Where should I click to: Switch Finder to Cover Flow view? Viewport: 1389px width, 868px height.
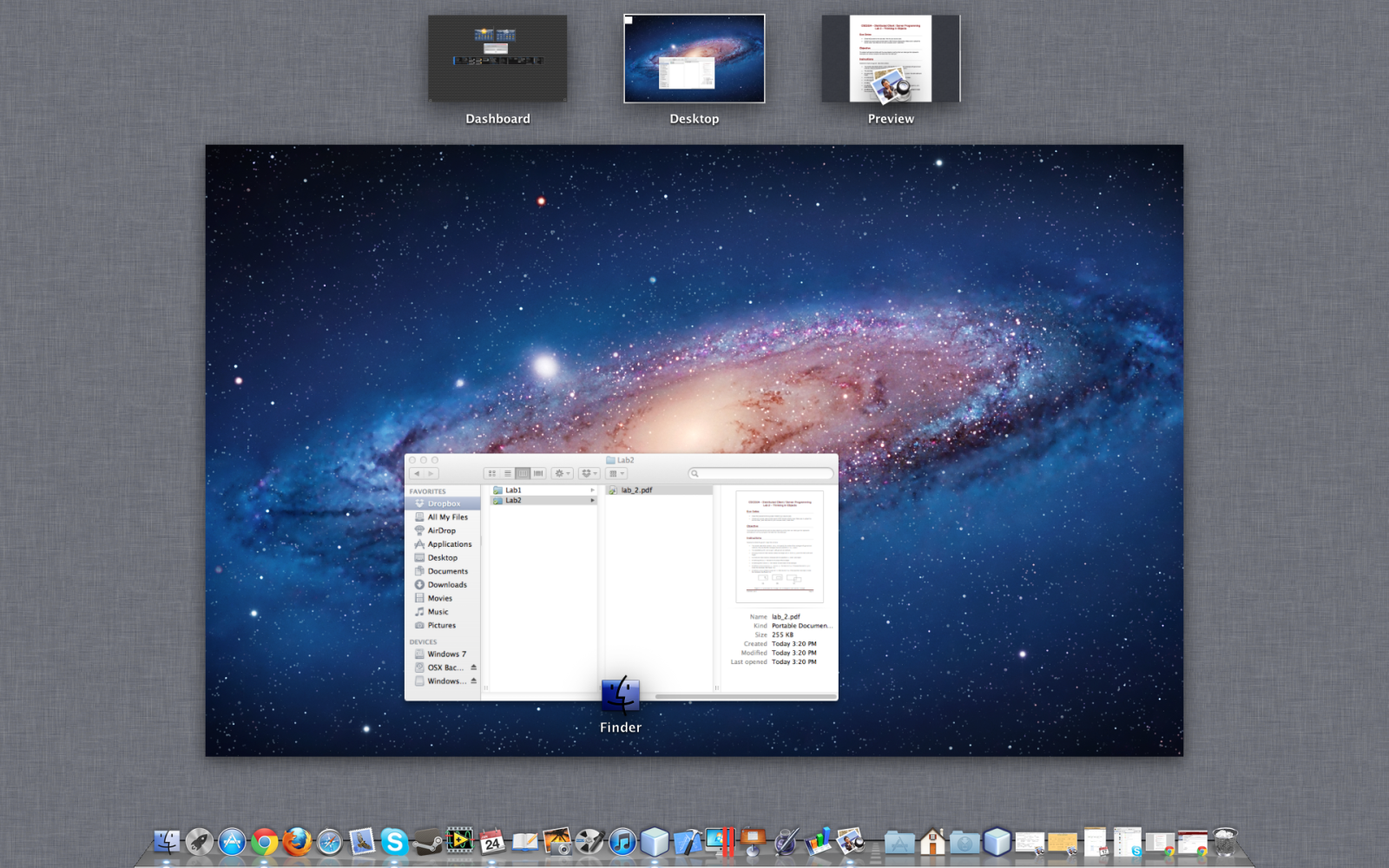pos(538,473)
